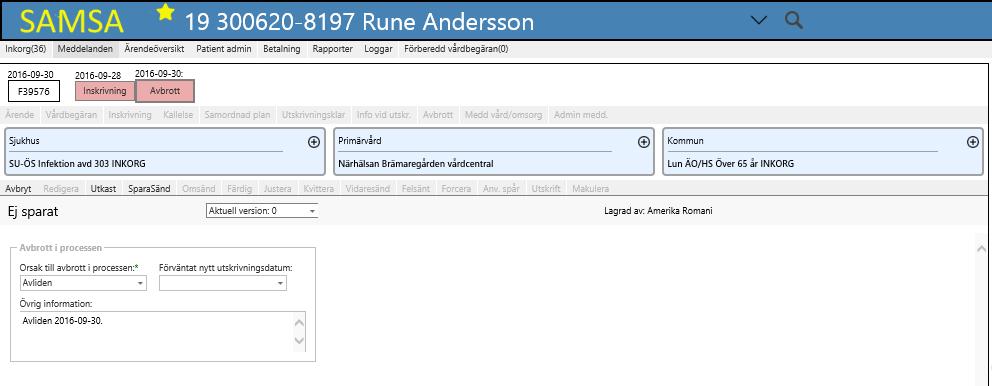Select the Vårdbegäran tab

(71, 115)
